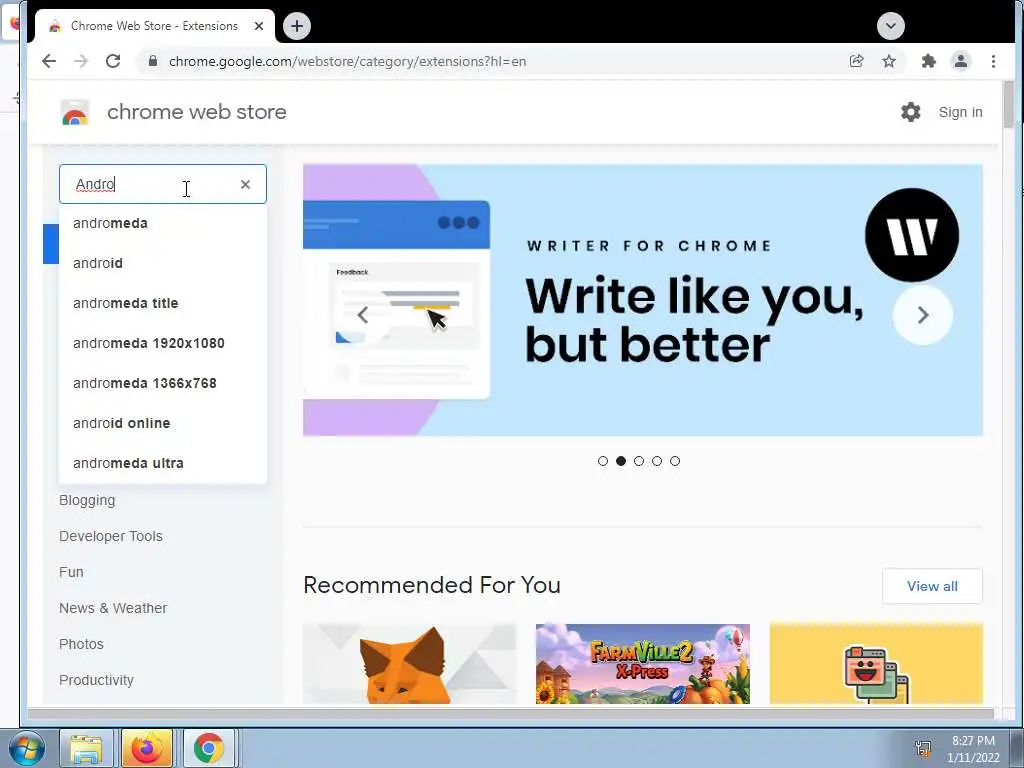Open the yellow smiling windows card

(x=876, y=664)
